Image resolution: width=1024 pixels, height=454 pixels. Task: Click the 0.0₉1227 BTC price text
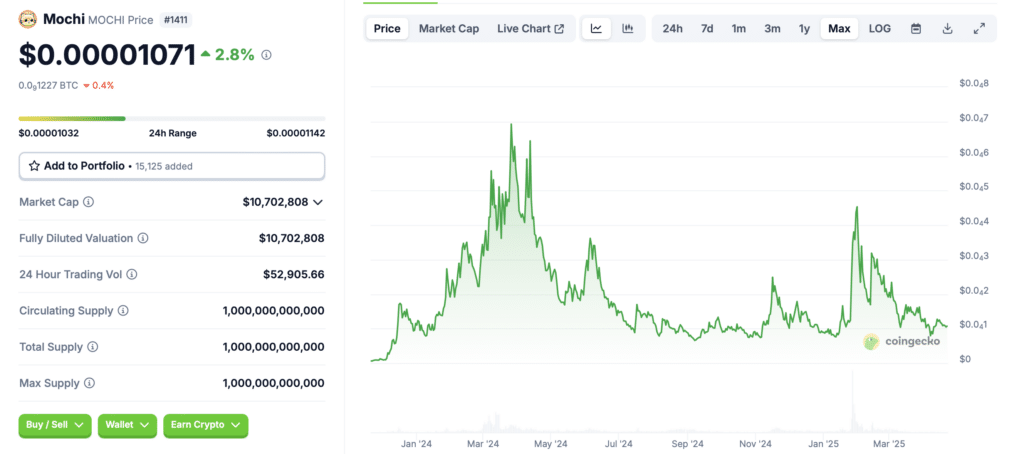tap(48, 86)
